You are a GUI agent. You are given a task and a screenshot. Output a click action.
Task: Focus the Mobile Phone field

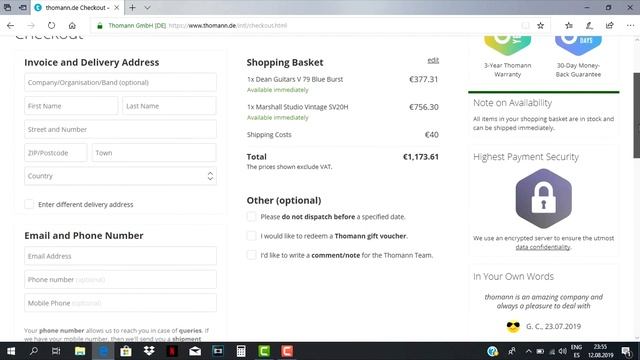pyautogui.click(x=120, y=303)
